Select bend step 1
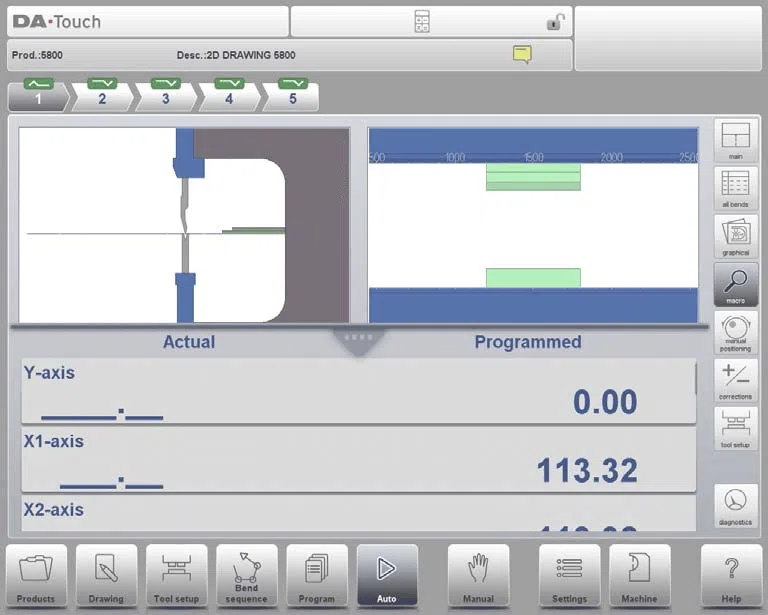Screen dimensions: 768x615 coord(38,95)
